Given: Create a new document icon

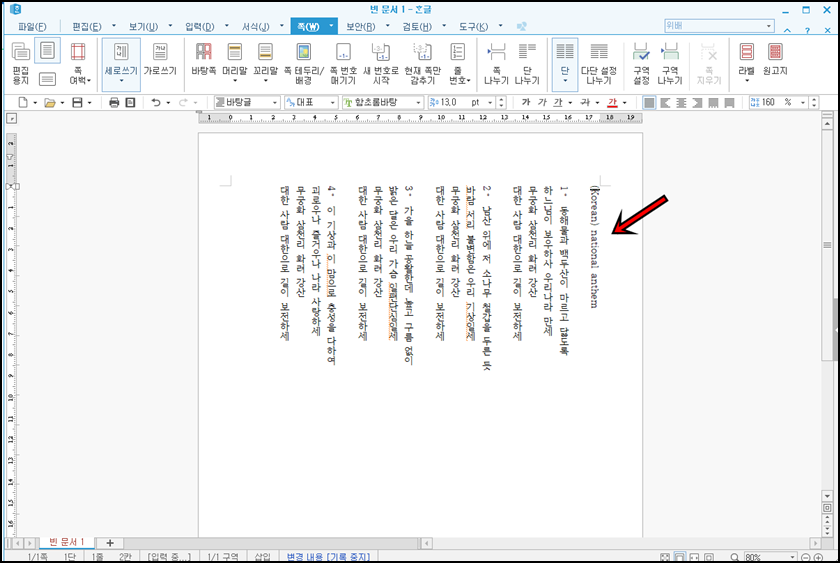Looking at the screenshot, I should pos(23,102).
